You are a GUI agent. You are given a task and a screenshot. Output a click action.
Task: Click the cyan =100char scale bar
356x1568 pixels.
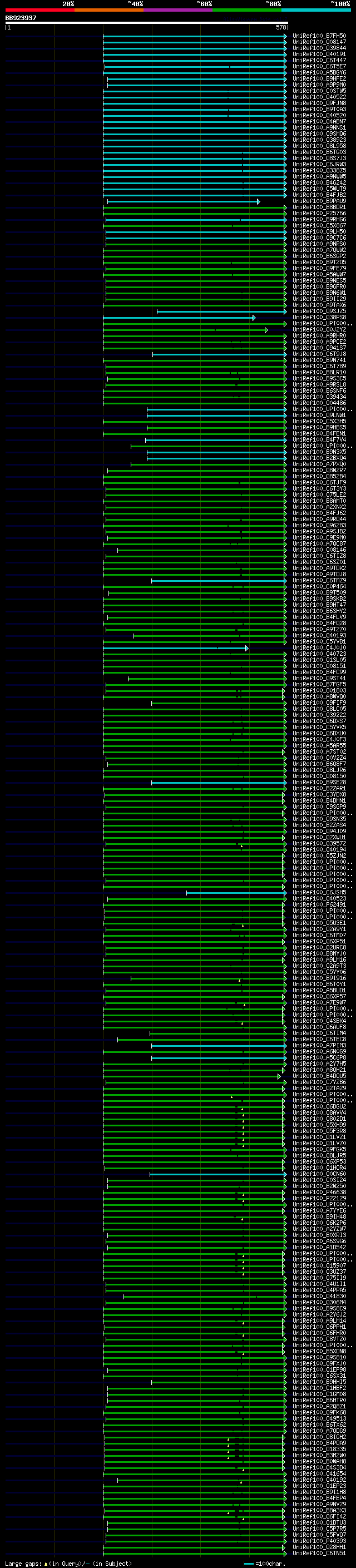pos(248,1564)
